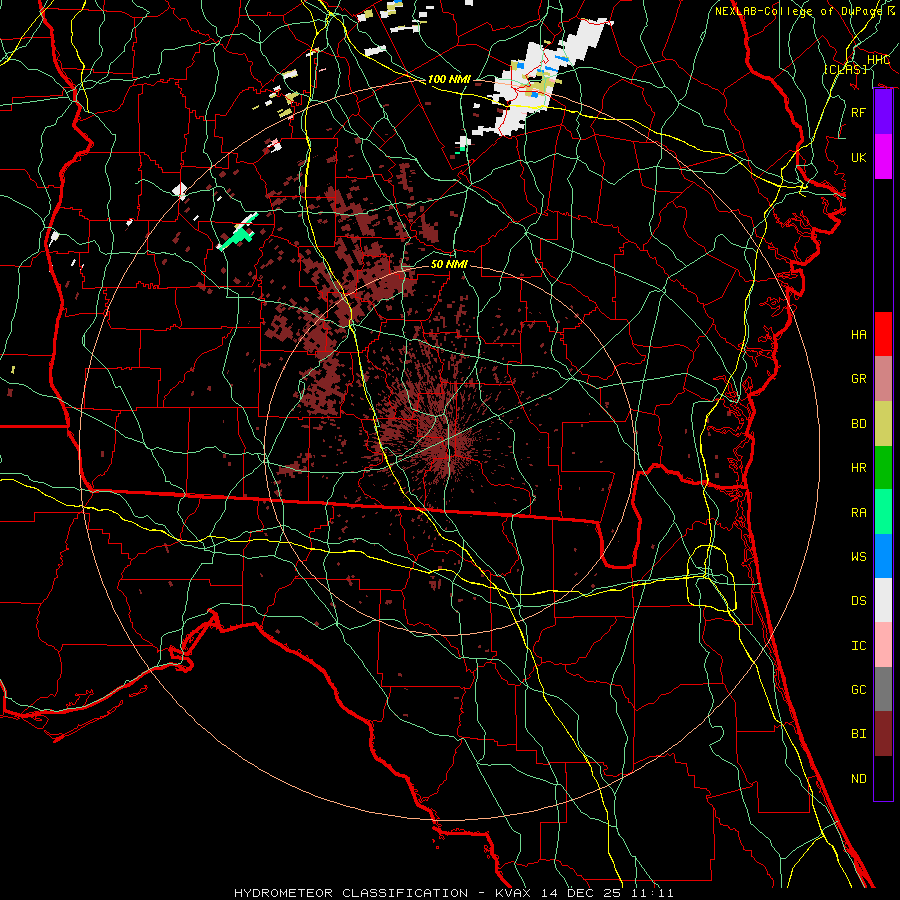This screenshot has height=900, width=900.
Task: Click the large white dry snow echo
Action: point(540,80)
